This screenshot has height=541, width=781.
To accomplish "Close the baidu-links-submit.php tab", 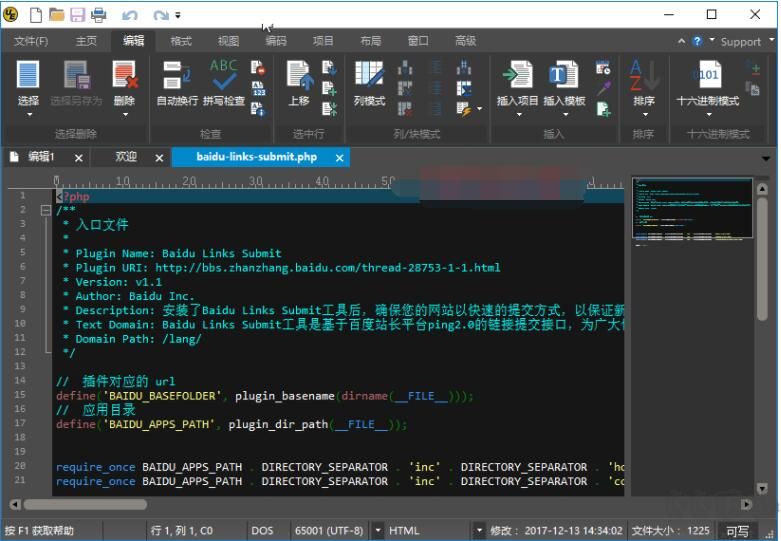I will coord(340,158).
